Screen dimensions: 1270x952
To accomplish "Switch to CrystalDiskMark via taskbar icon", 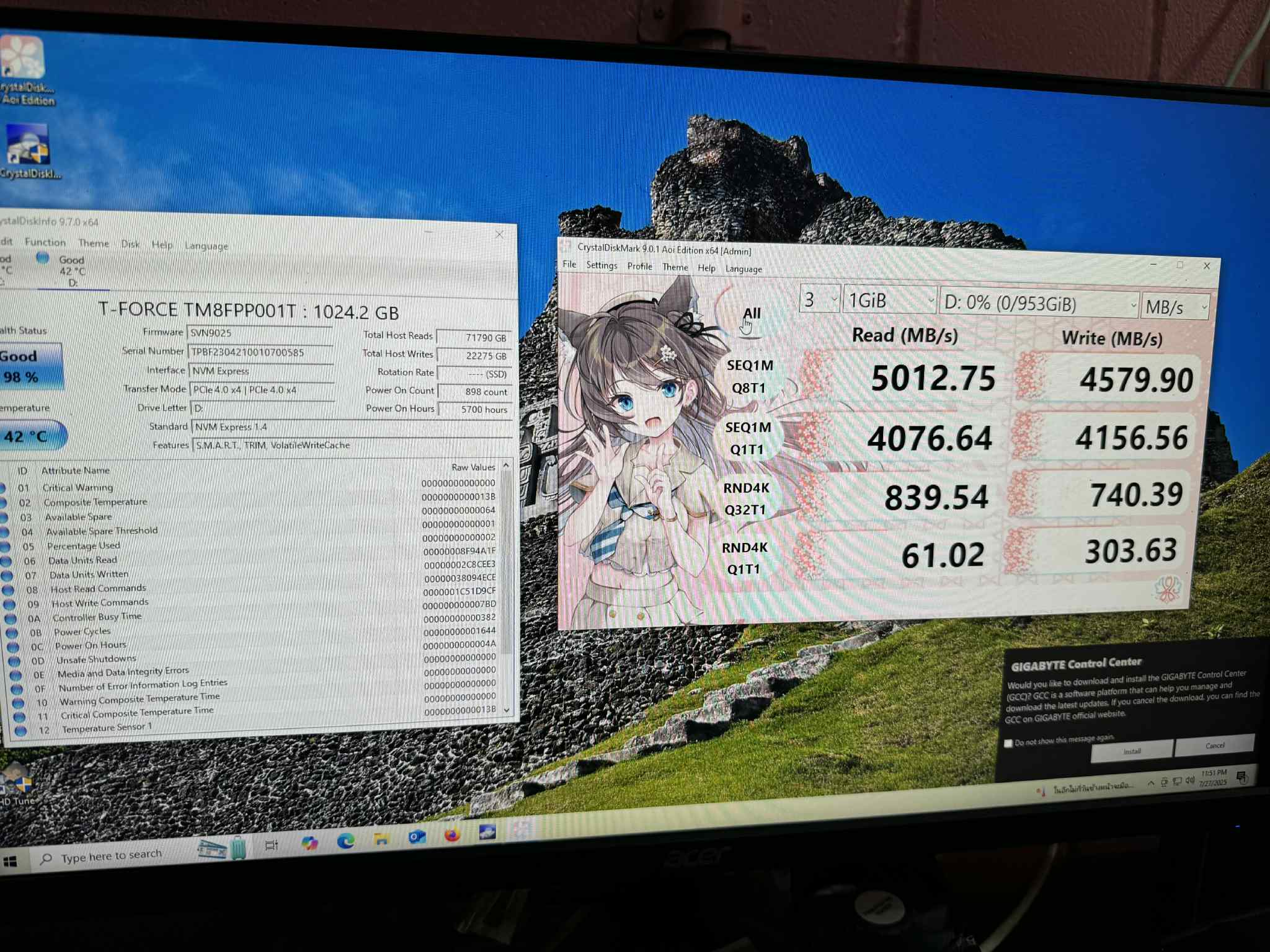I will click(522, 830).
